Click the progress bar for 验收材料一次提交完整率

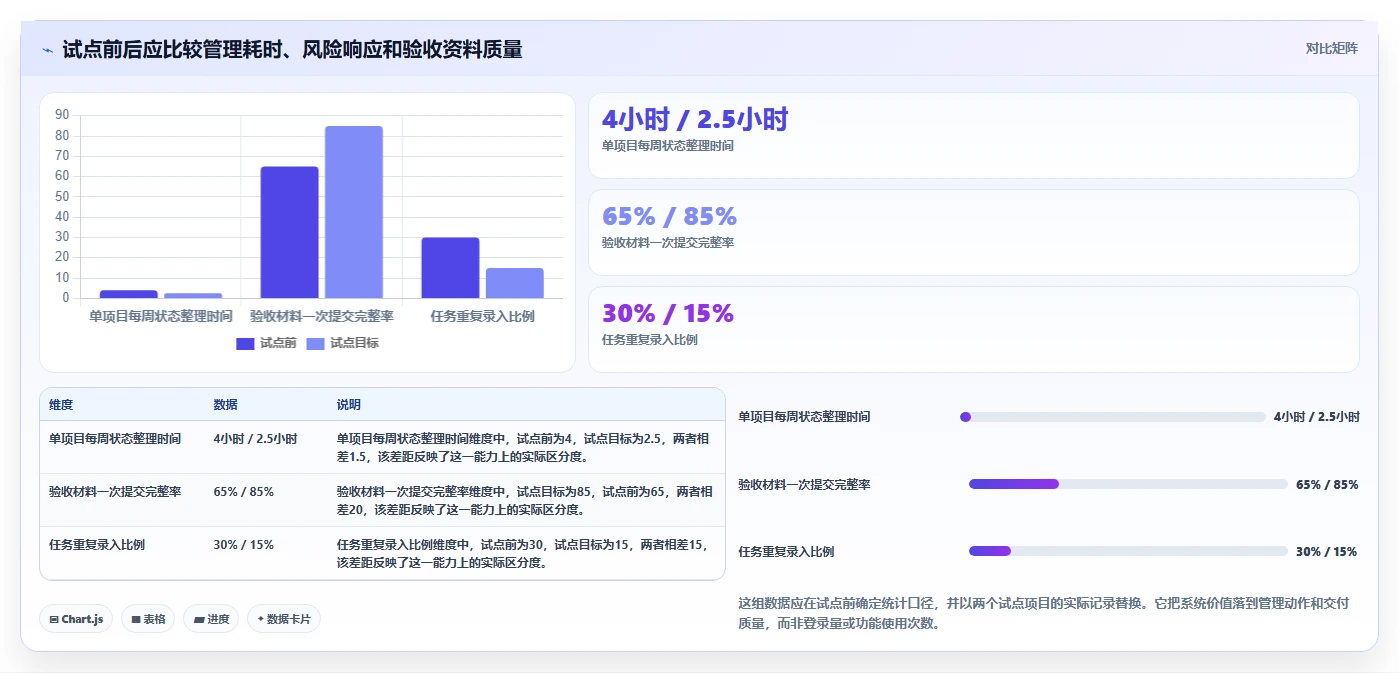[1128, 484]
